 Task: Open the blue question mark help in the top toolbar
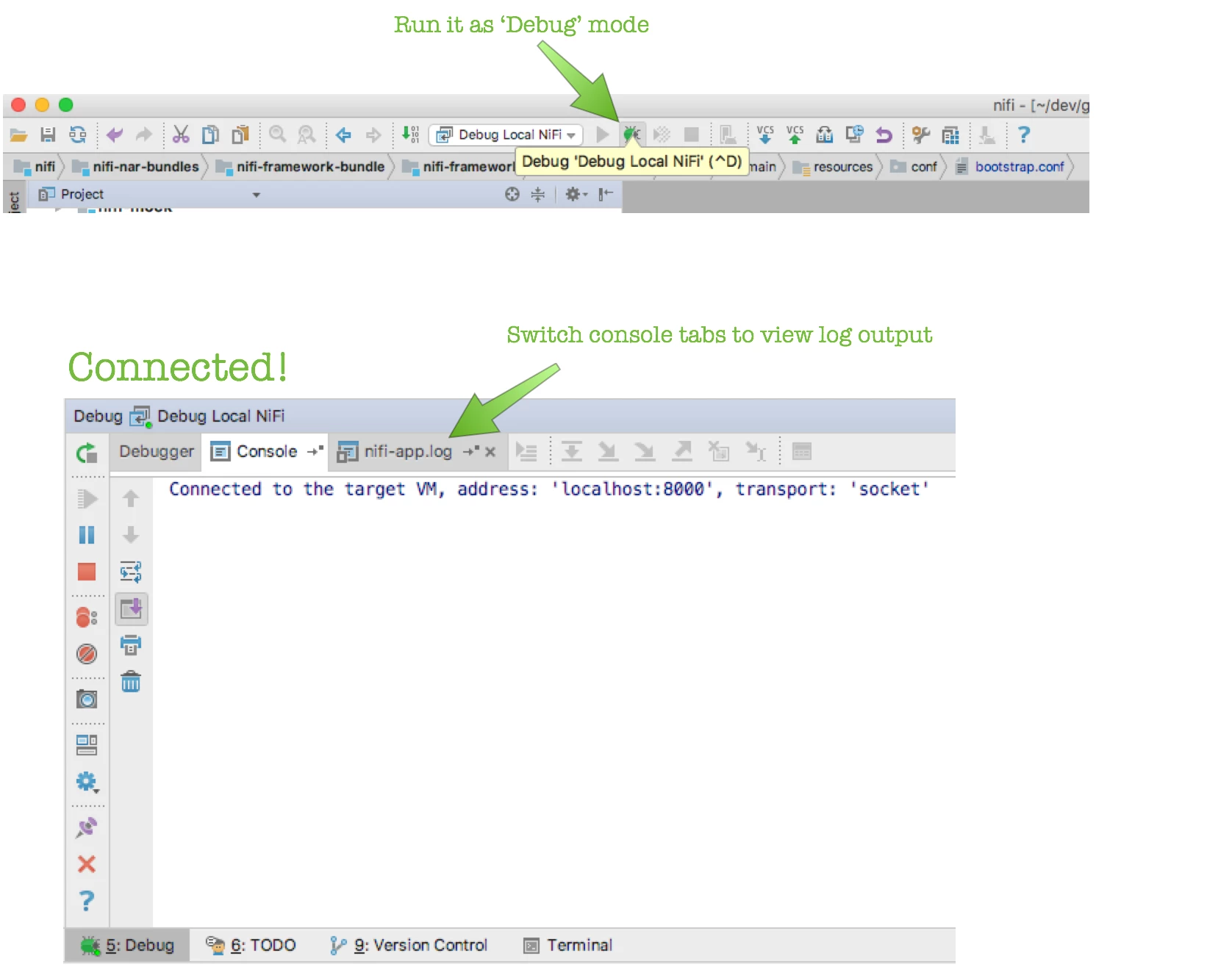point(1023,134)
